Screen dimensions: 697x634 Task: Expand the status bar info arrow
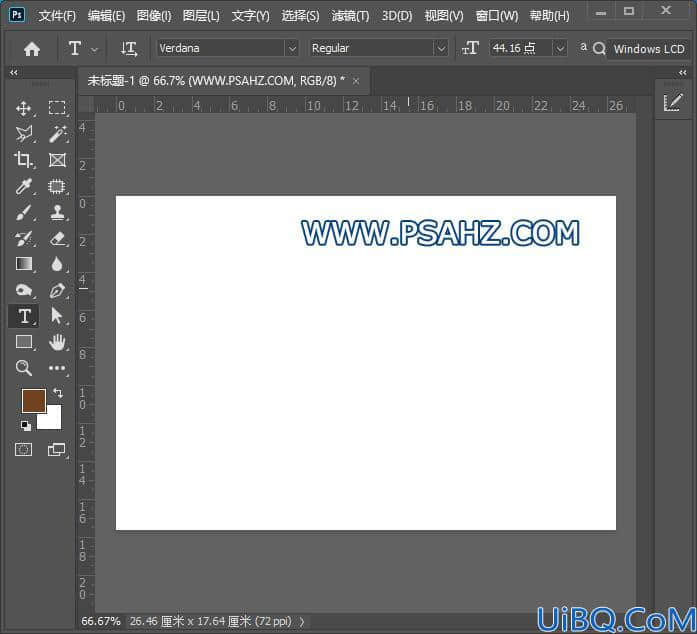tap(302, 621)
